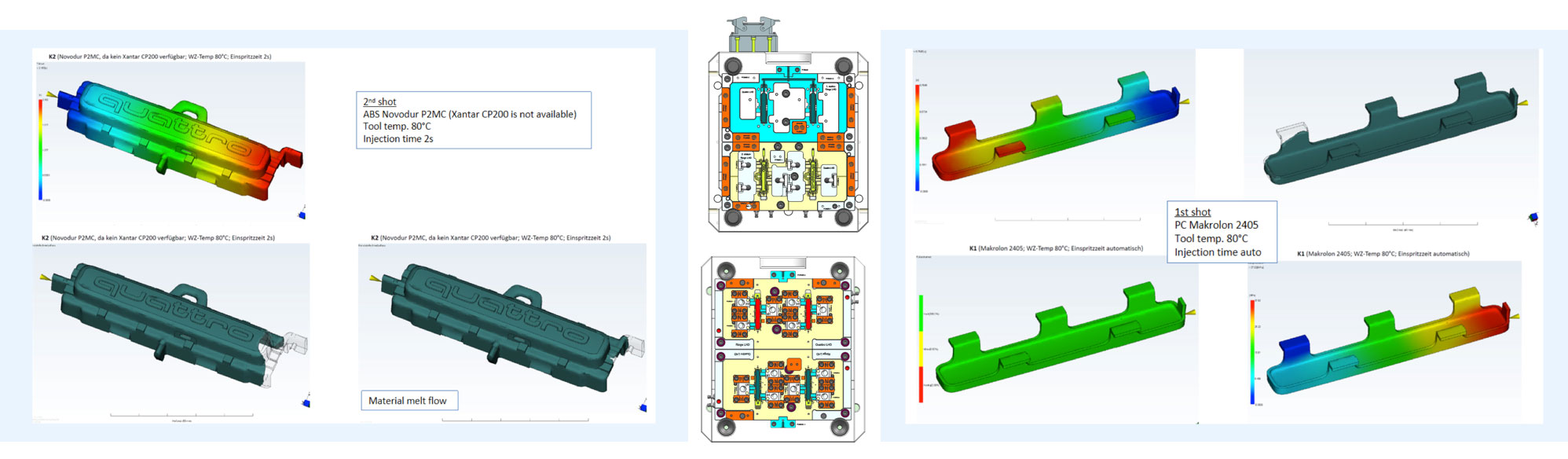The height and width of the screenshot is (459, 1568).
Task: Click the orientation cube in the top-right K1 view
Action: (1533, 218)
